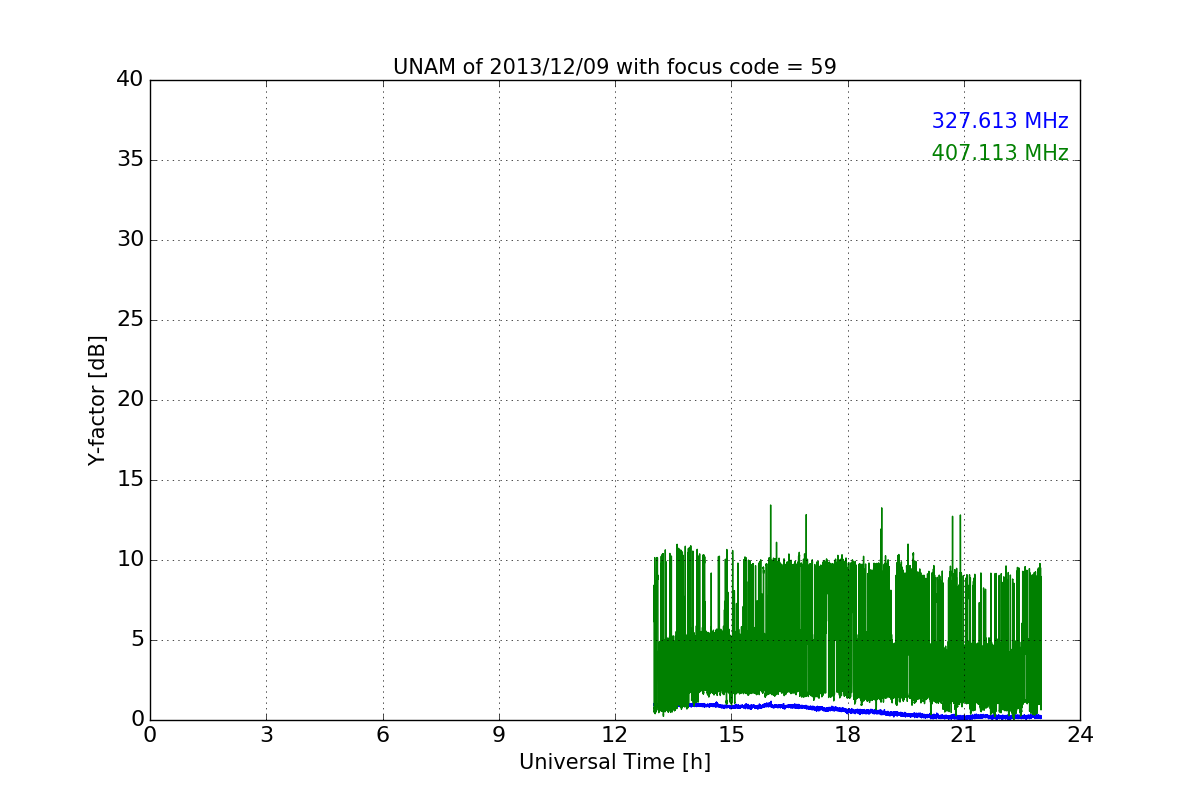Click y-axis tick label '20'

[130, 400]
